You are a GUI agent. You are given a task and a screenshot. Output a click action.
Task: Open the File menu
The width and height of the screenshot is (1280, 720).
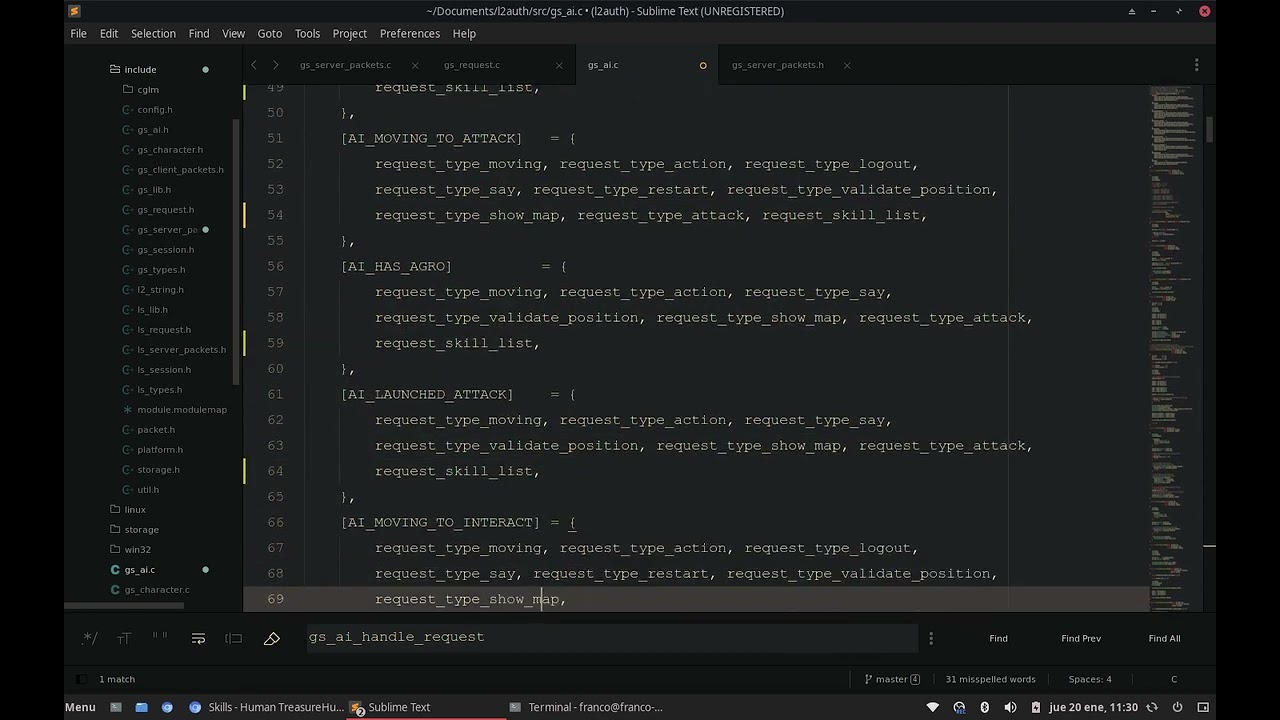click(x=78, y=33)
